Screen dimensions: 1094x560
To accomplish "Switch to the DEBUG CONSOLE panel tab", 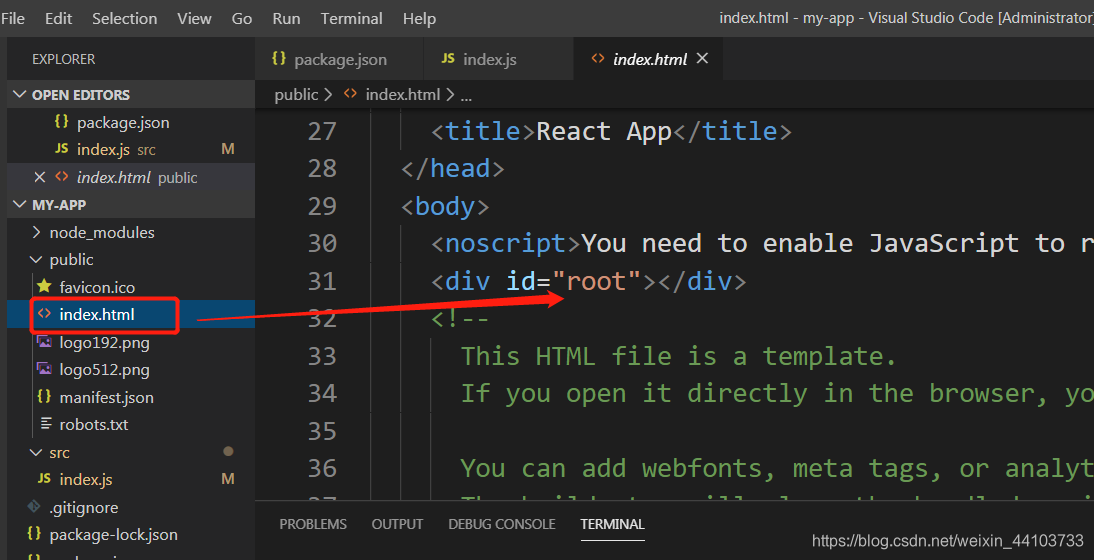I will coord(502,524).
